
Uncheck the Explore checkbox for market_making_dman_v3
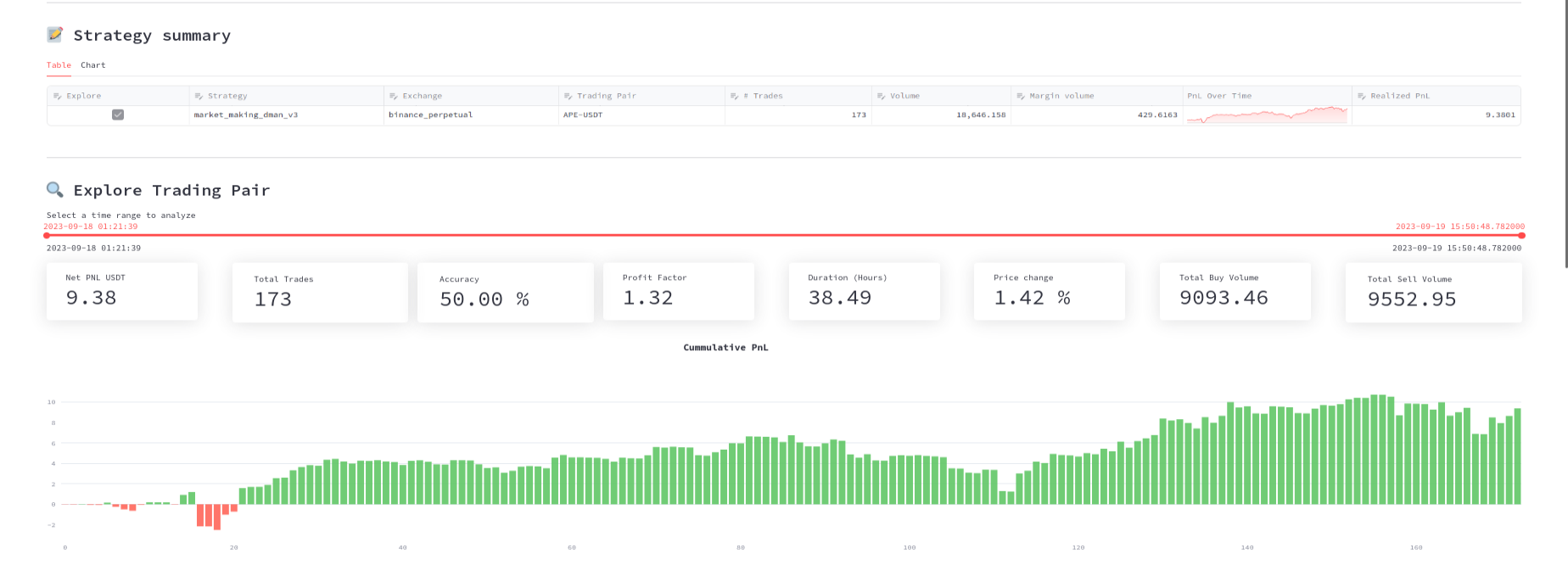(118, 115)
